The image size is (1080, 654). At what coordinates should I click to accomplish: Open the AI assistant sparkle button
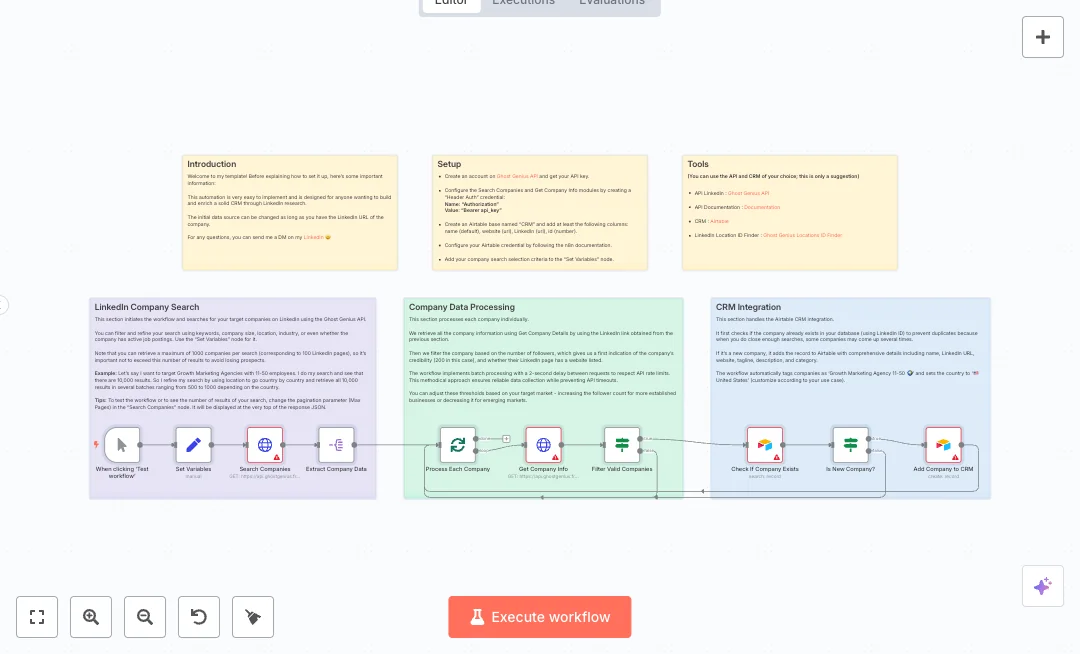[1042, 586]
